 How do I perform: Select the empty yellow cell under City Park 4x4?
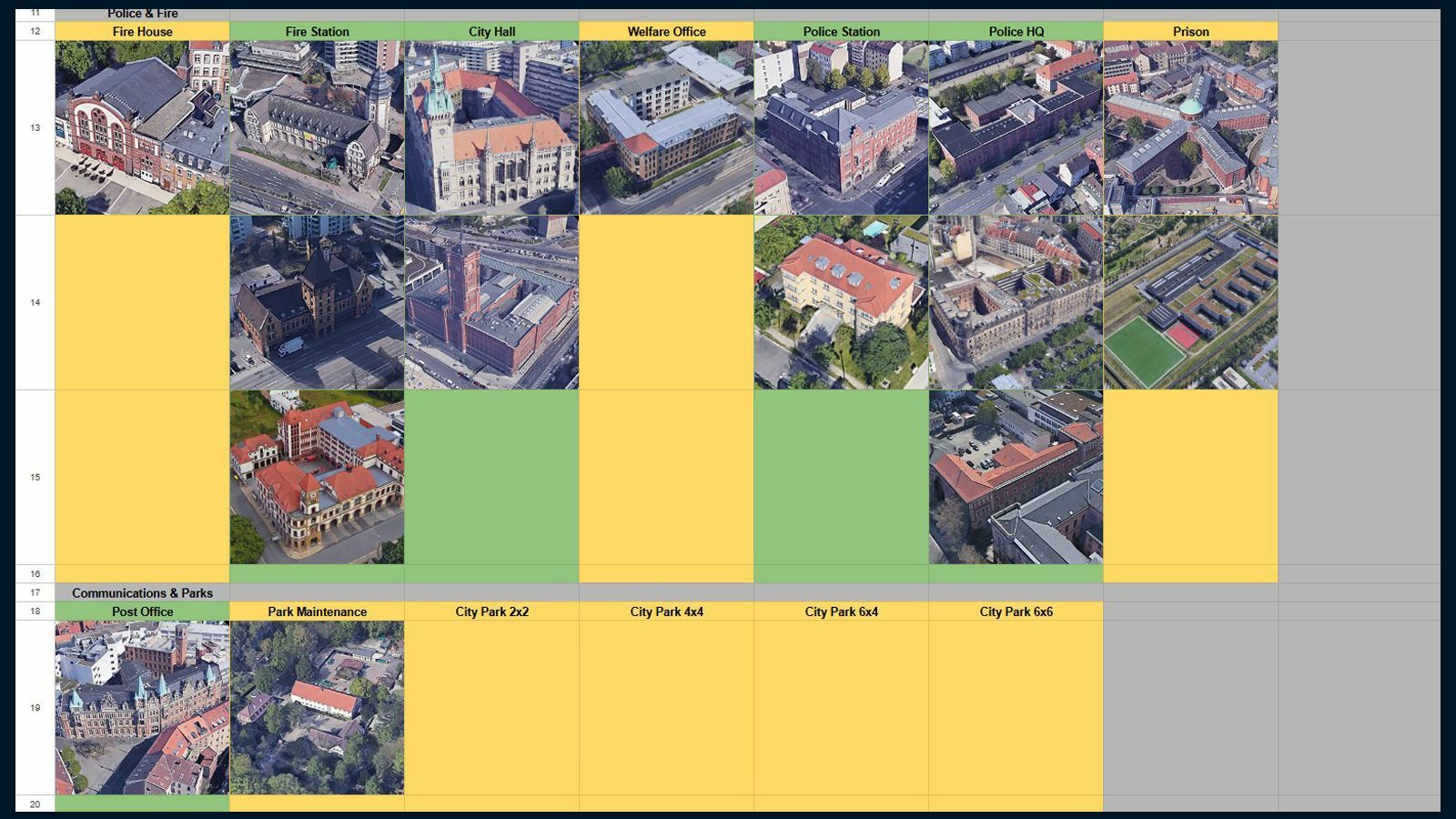pos(666,707)
